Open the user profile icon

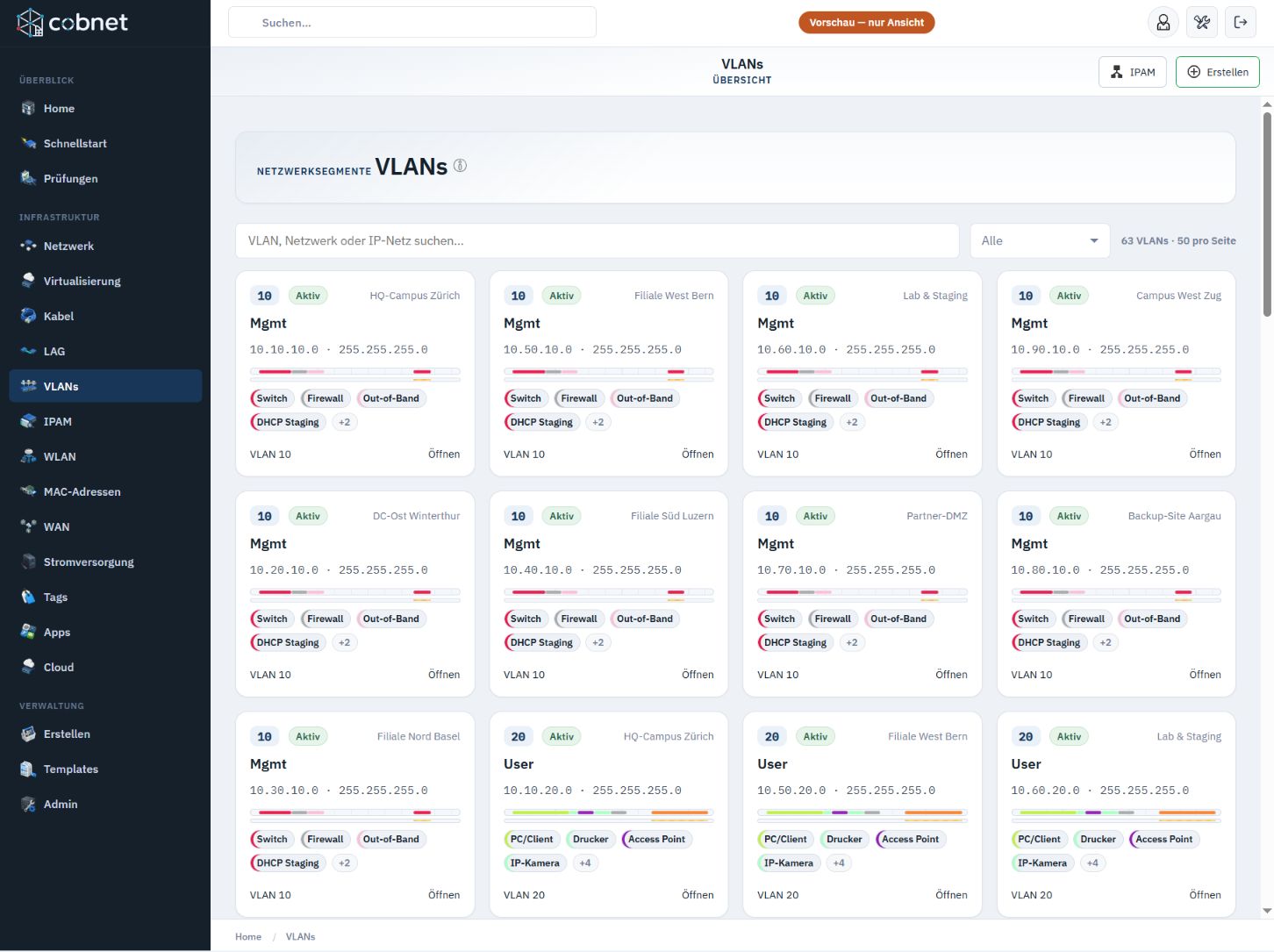click(1163, 23)
